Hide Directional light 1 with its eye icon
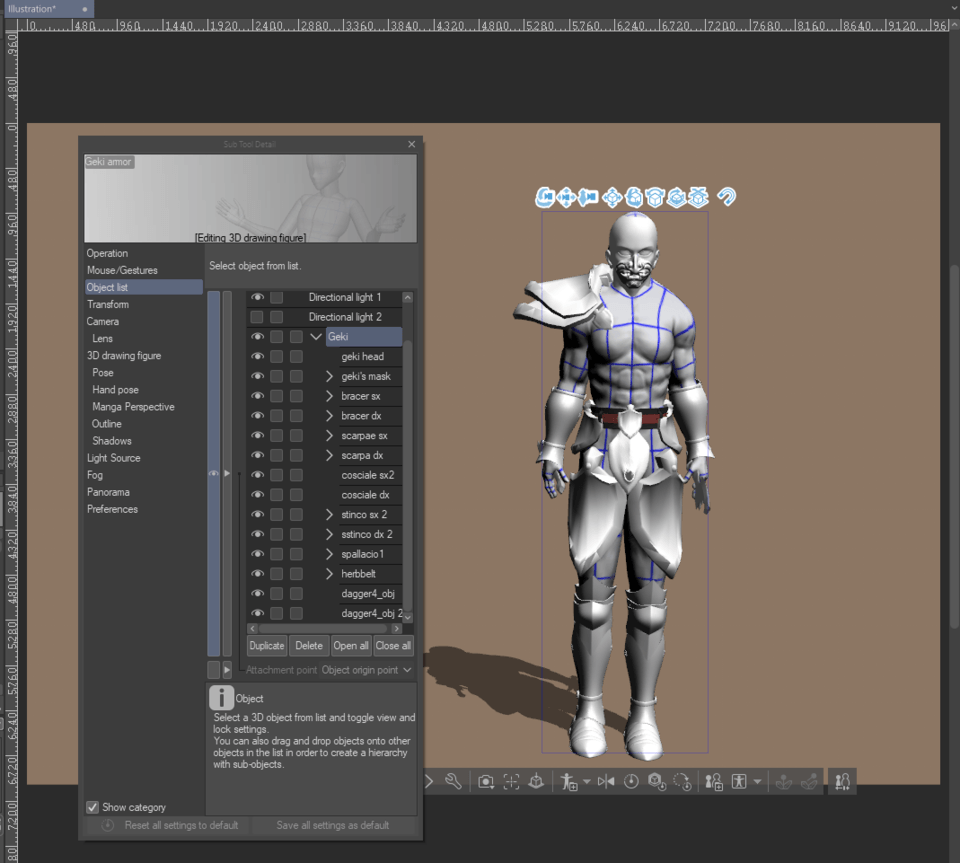 (257, 297)
